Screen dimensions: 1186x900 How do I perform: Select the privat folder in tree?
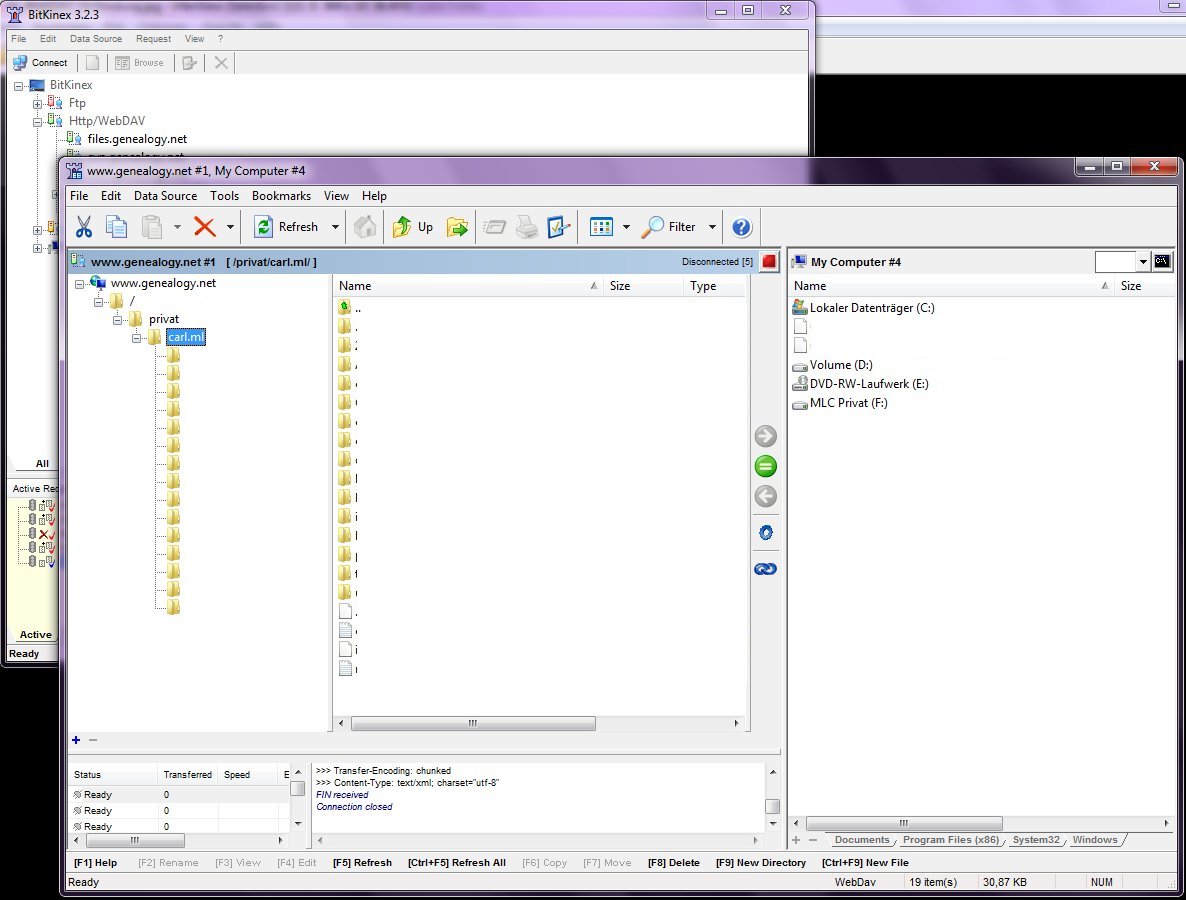(164, 319)
